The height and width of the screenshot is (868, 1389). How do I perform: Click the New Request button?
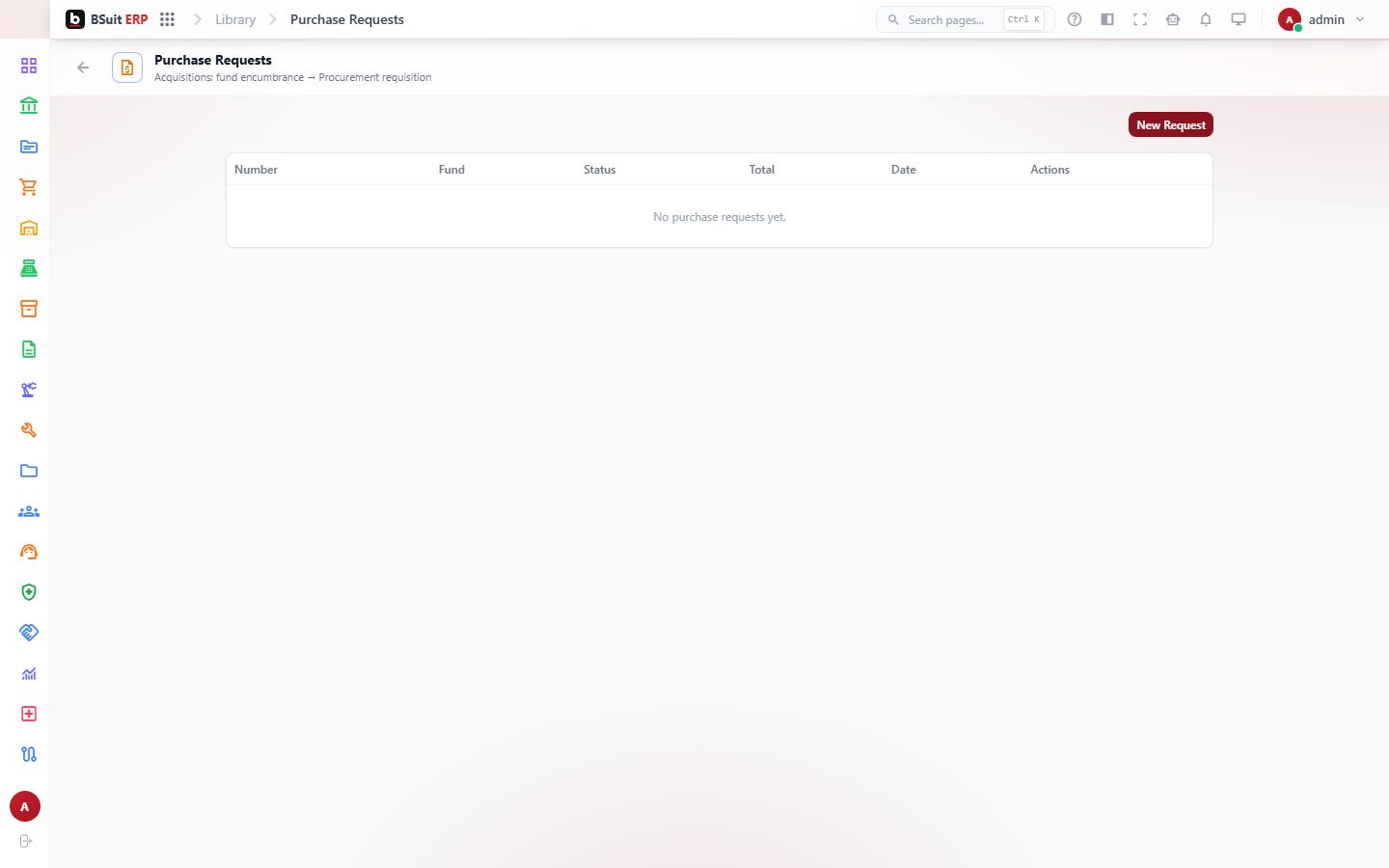click(x=1171, y=125)
